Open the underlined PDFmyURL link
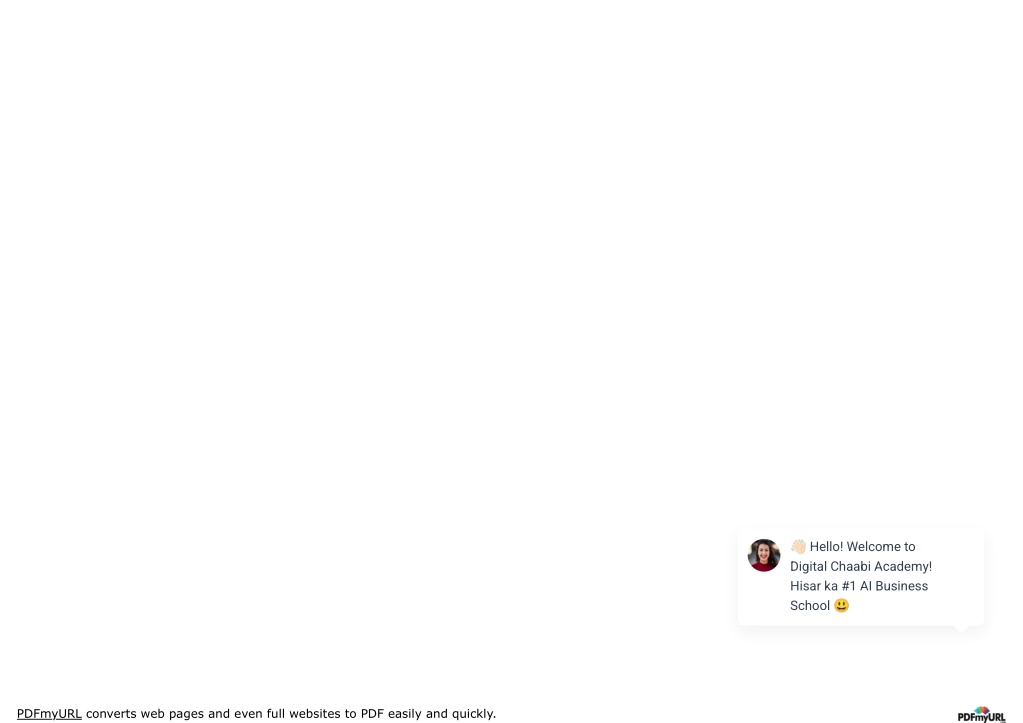The height and width of the screenshot is (723, 1023). (x=49, y=713)
